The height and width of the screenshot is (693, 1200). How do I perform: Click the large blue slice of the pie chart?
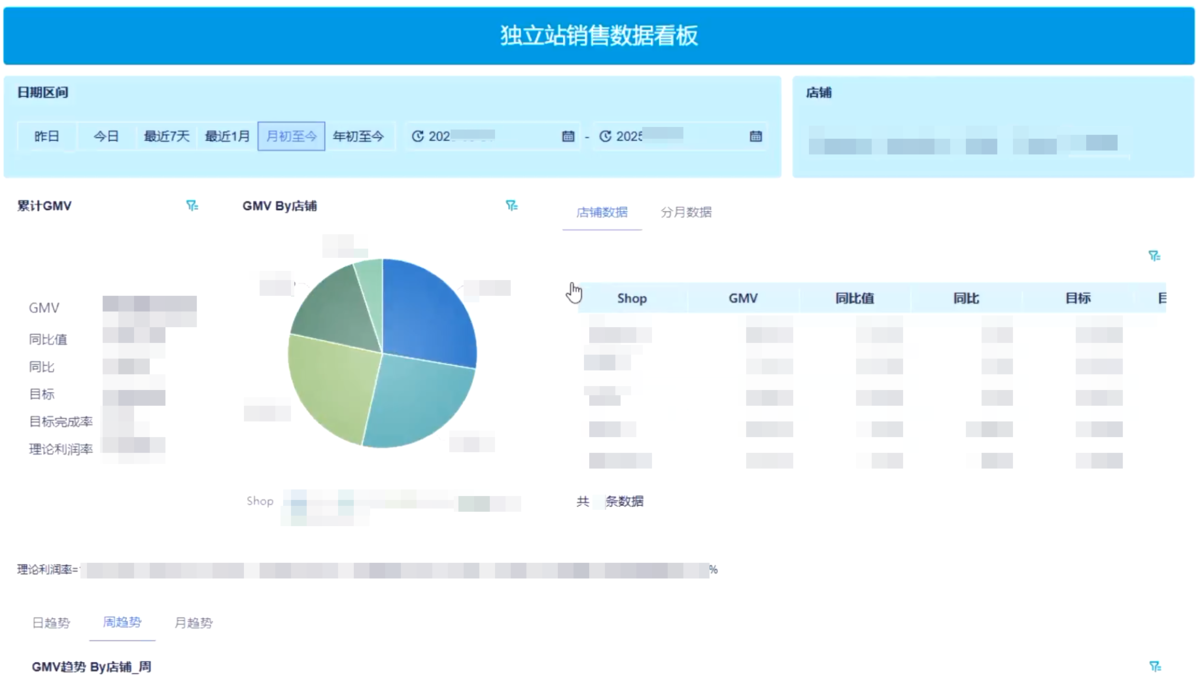pyautogui.click(x=425, y=310)
